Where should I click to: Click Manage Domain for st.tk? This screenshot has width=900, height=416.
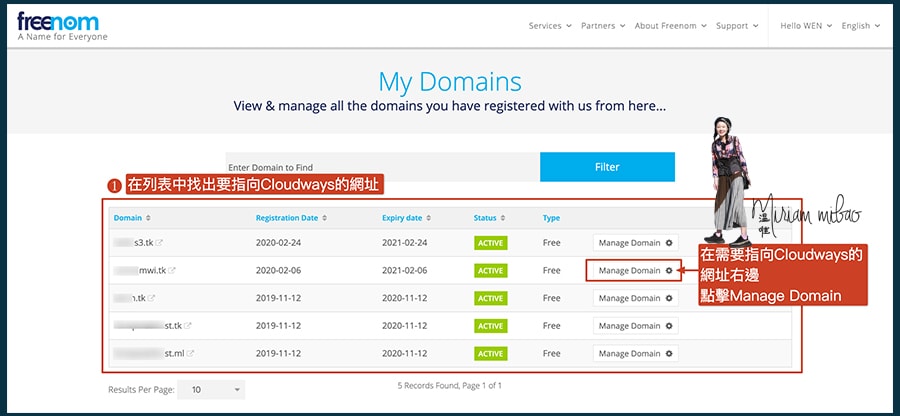635,325
